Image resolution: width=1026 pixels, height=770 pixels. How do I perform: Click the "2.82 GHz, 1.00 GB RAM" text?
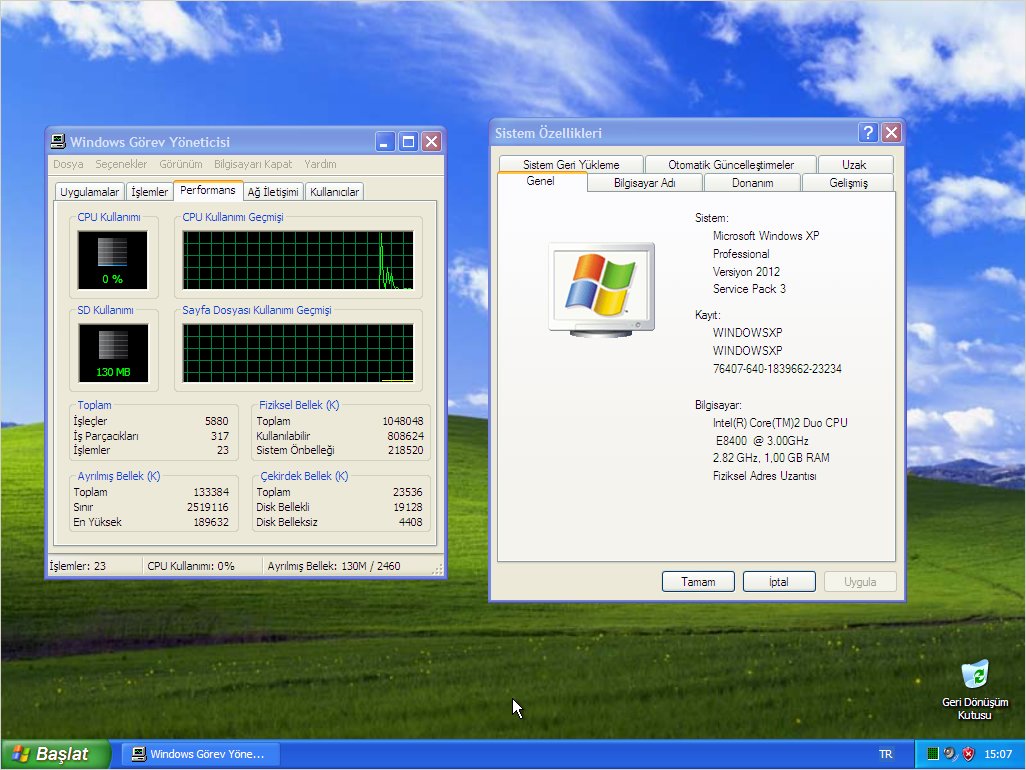(771, 457)
